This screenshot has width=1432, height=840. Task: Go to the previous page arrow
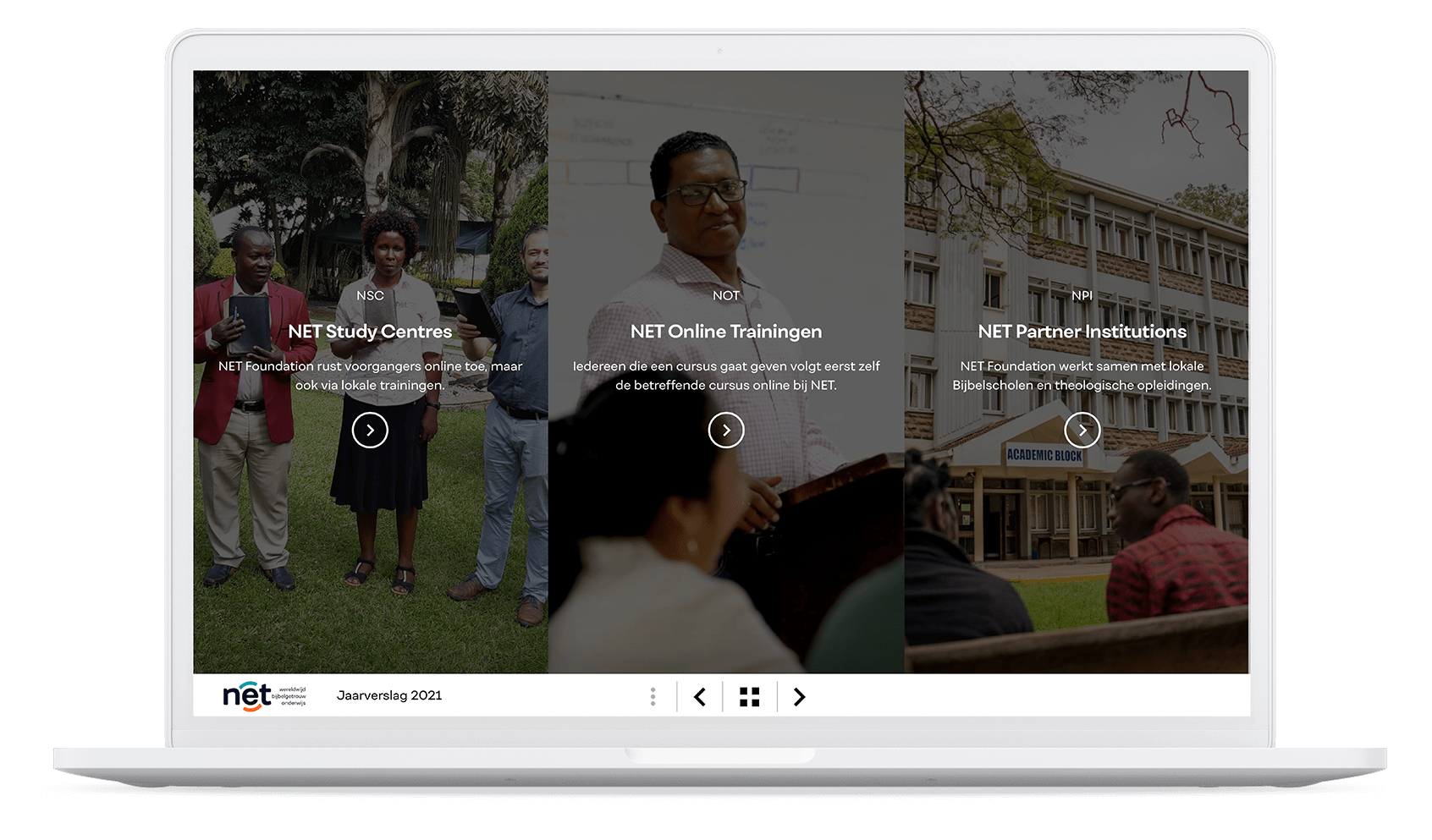pos(700,696)
